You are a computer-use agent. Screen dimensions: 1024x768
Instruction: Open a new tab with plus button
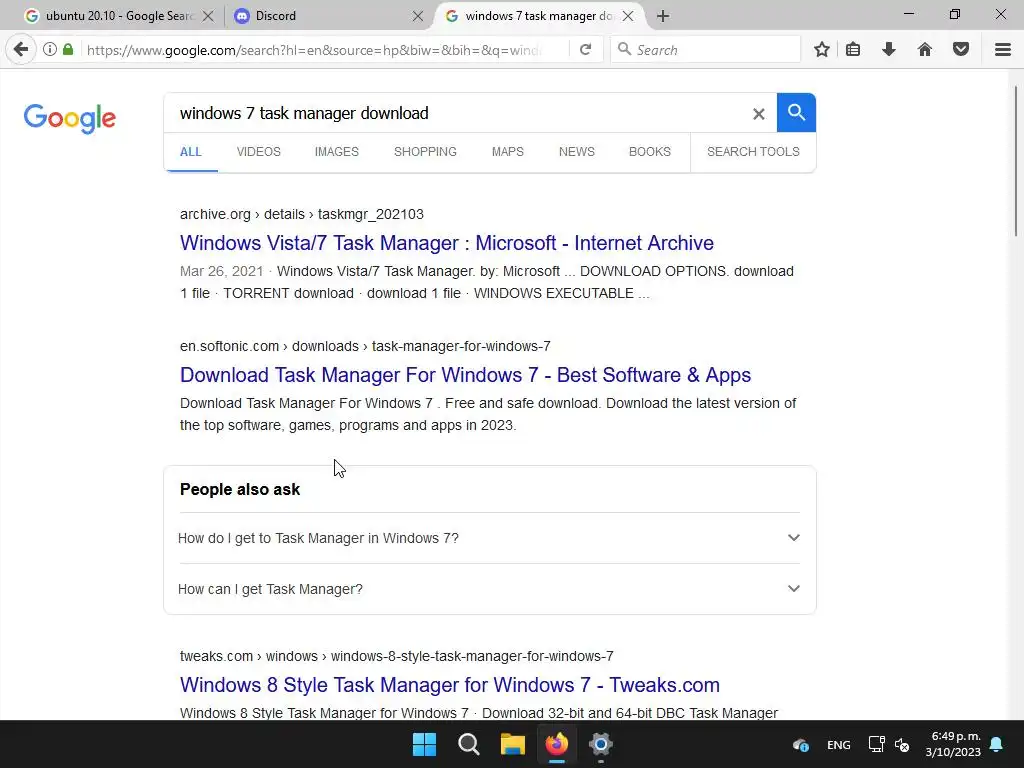click(663, 16)
